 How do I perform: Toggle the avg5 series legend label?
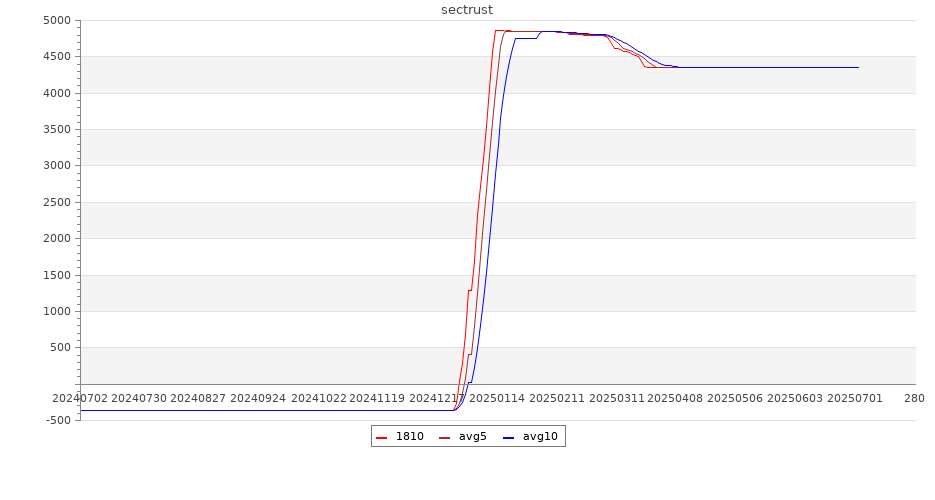pos(472,437)
